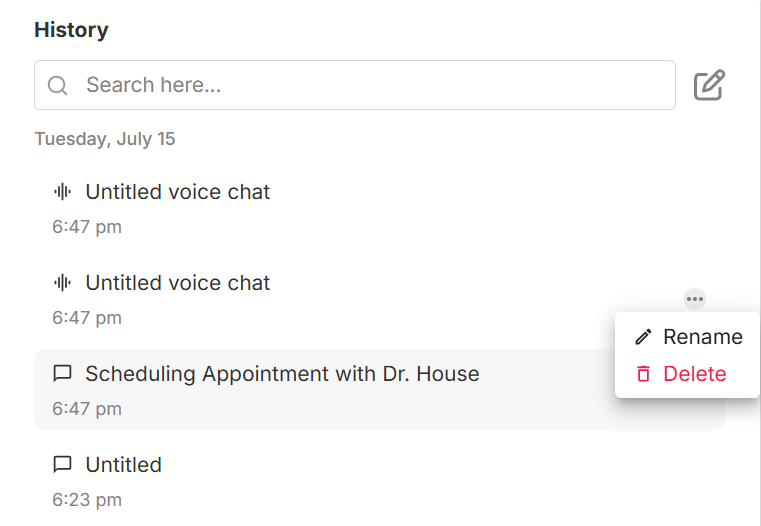Click the trash icon beside Delete
761x526 pixels.
click(x=643, y=374)
